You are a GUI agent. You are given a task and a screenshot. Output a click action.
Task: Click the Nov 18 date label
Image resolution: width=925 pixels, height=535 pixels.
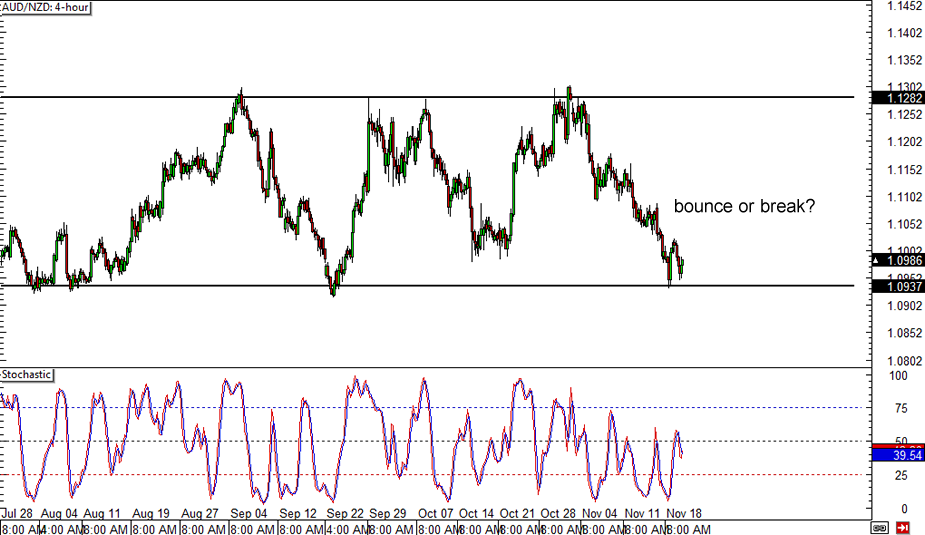tap(684, 513)
